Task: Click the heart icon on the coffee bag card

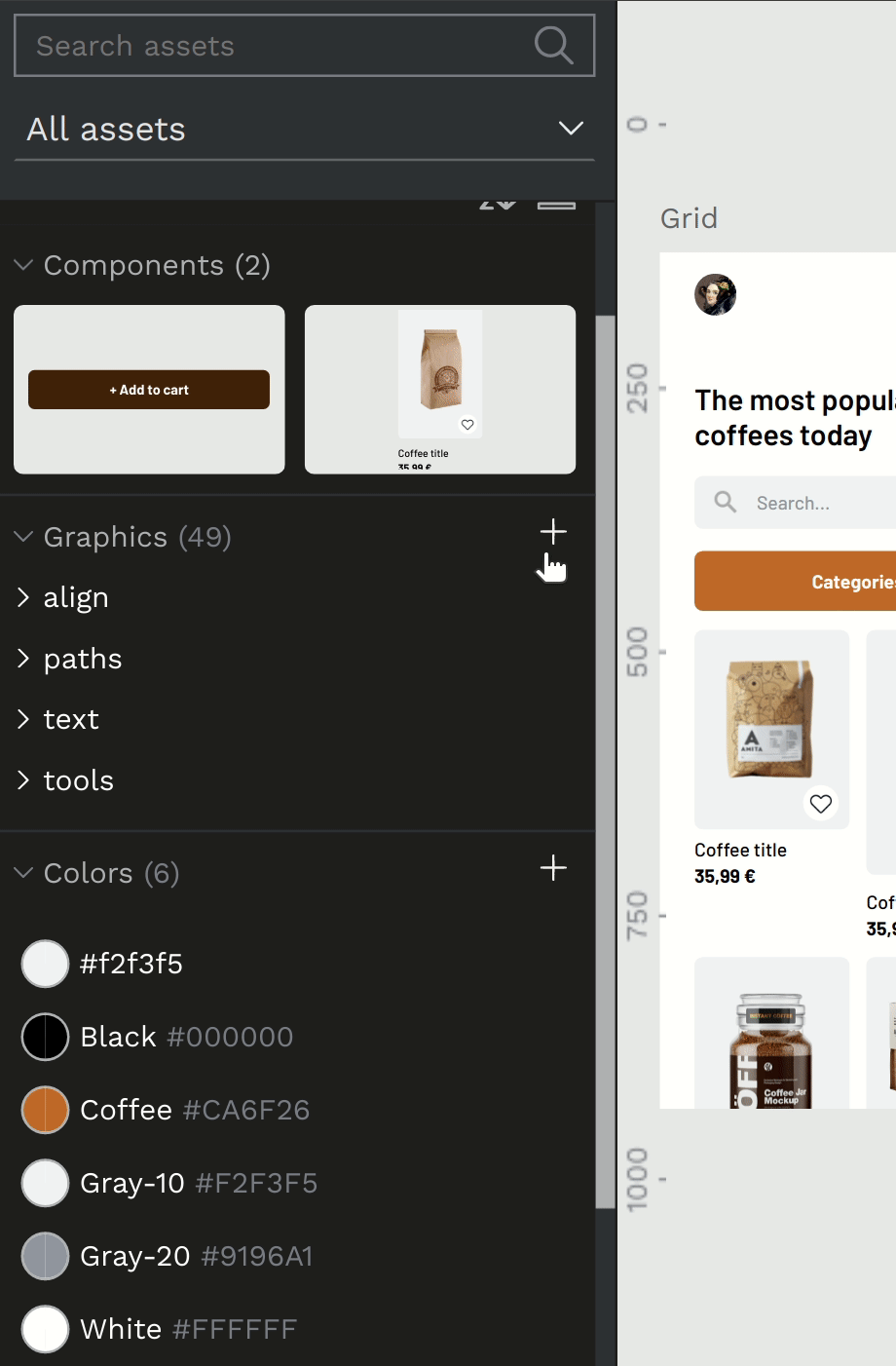Action: pyautogui.click(x=821, y=804)
